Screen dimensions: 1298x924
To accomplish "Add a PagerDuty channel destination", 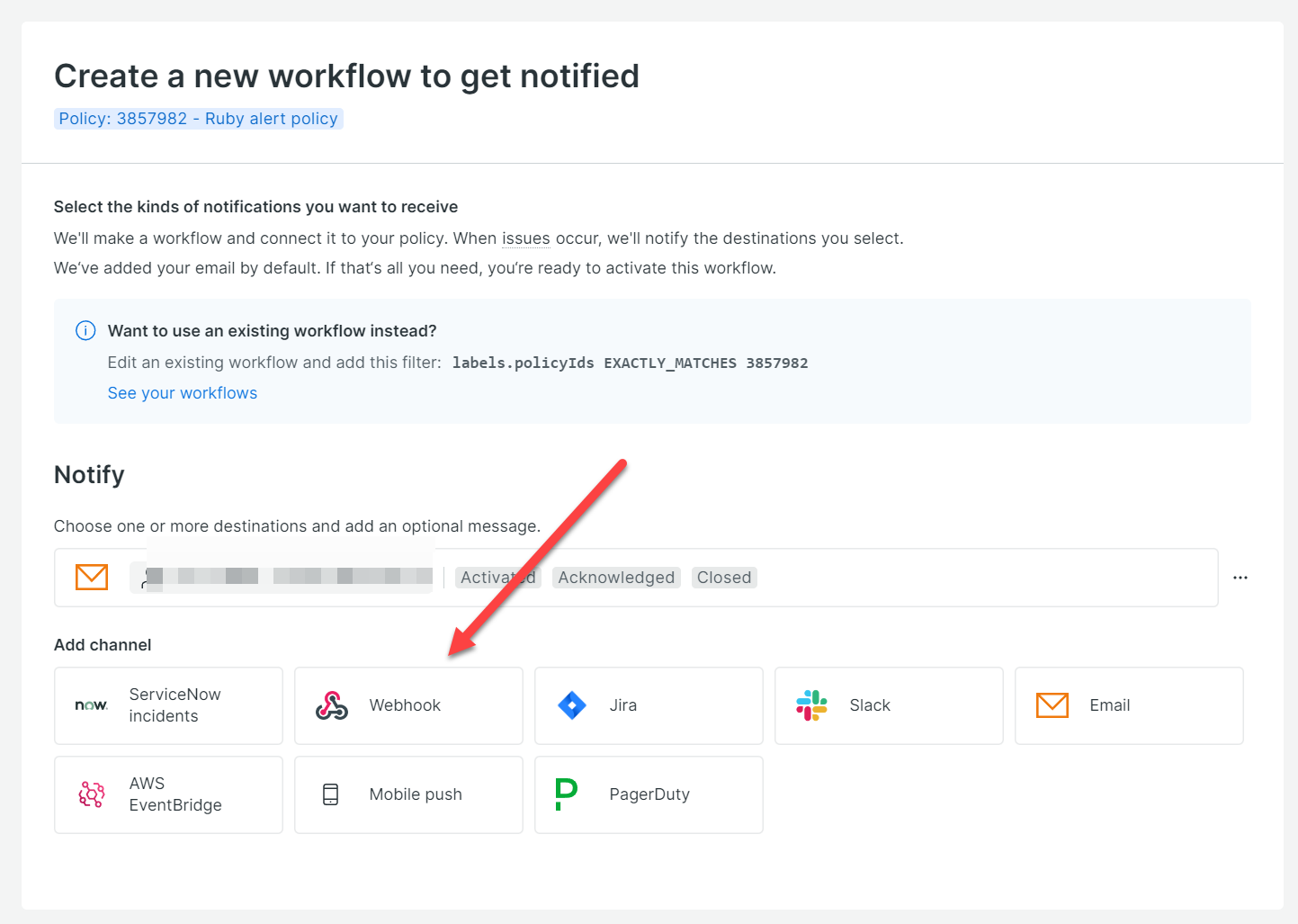I will (x=649, y=794).
